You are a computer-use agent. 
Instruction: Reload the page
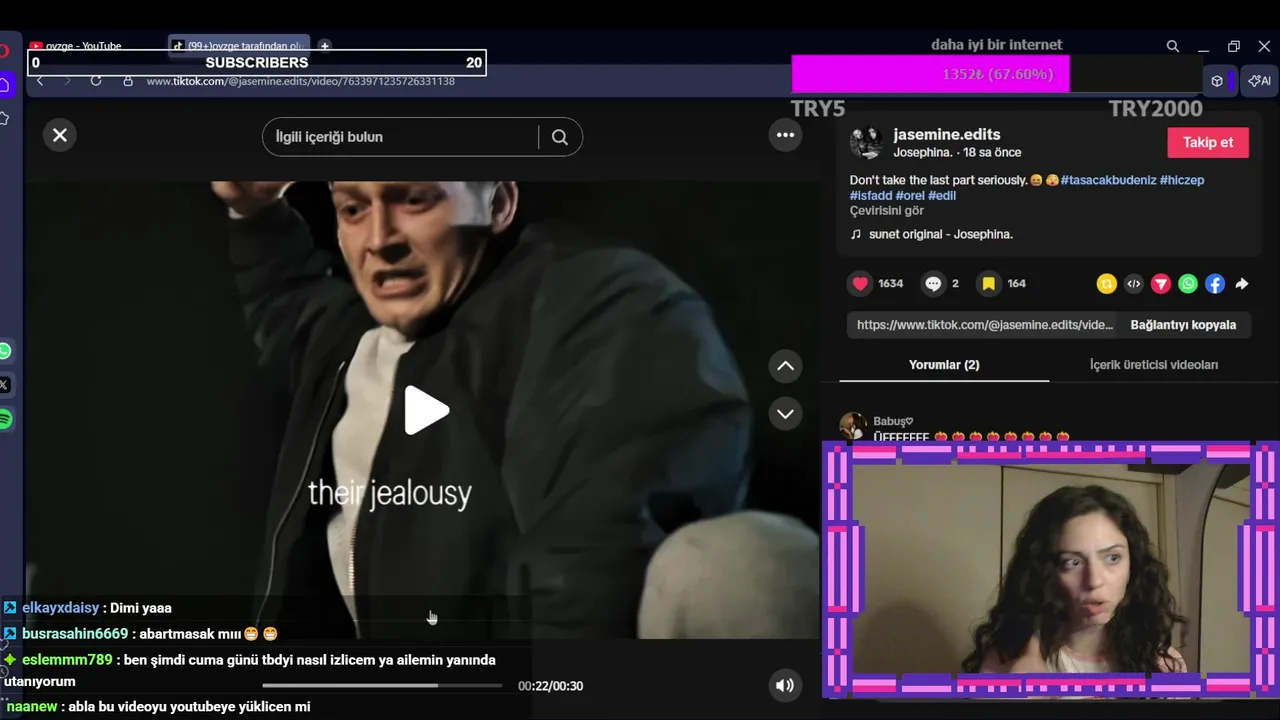click(x=96, y=81)
